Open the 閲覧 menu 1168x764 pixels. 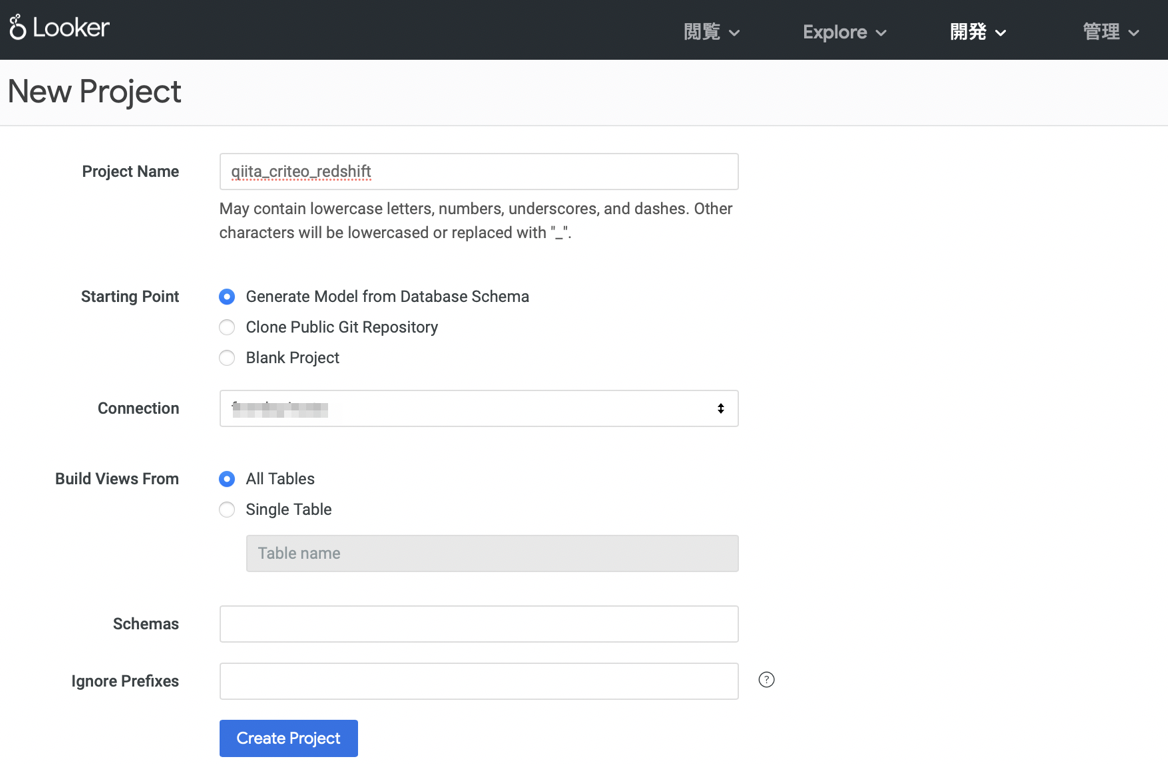[711, 32]
